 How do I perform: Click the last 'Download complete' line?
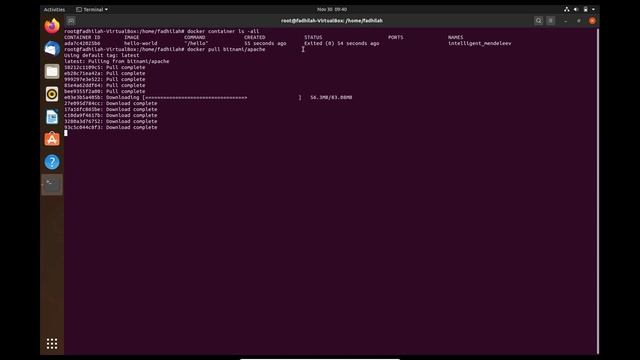tap(111, 127)
